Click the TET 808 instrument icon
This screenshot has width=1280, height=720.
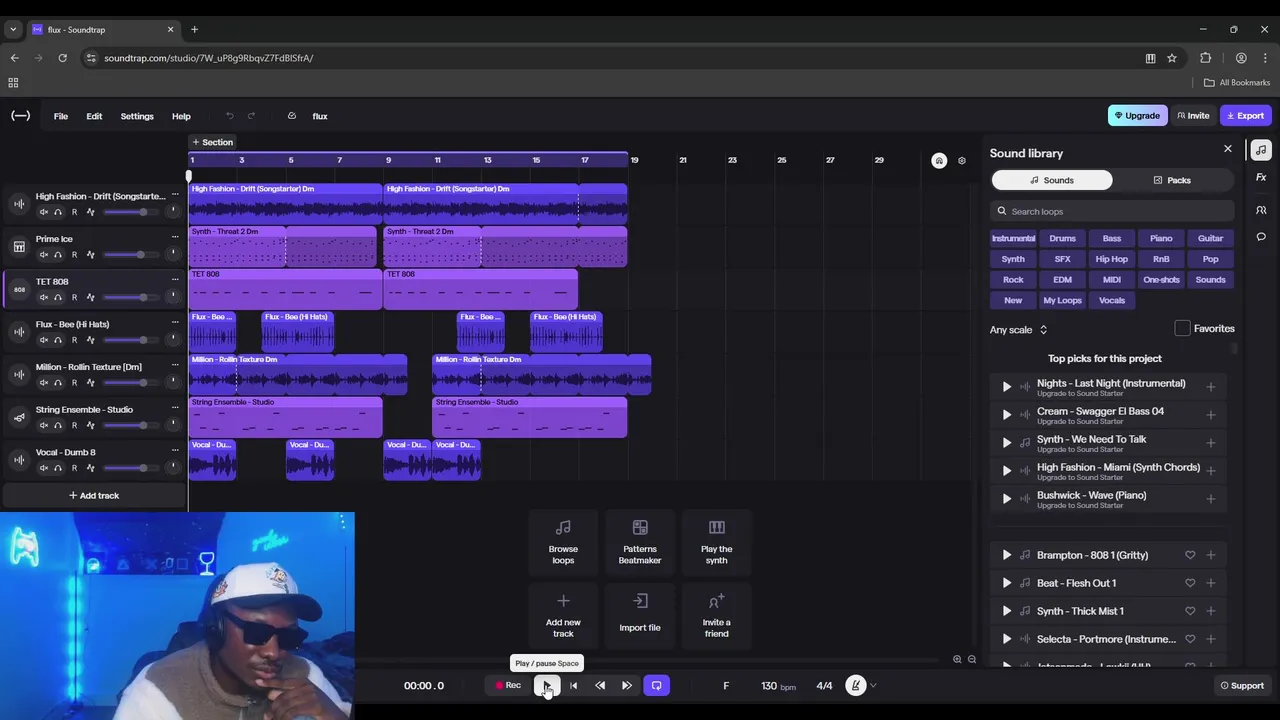(x=19, y=289)
